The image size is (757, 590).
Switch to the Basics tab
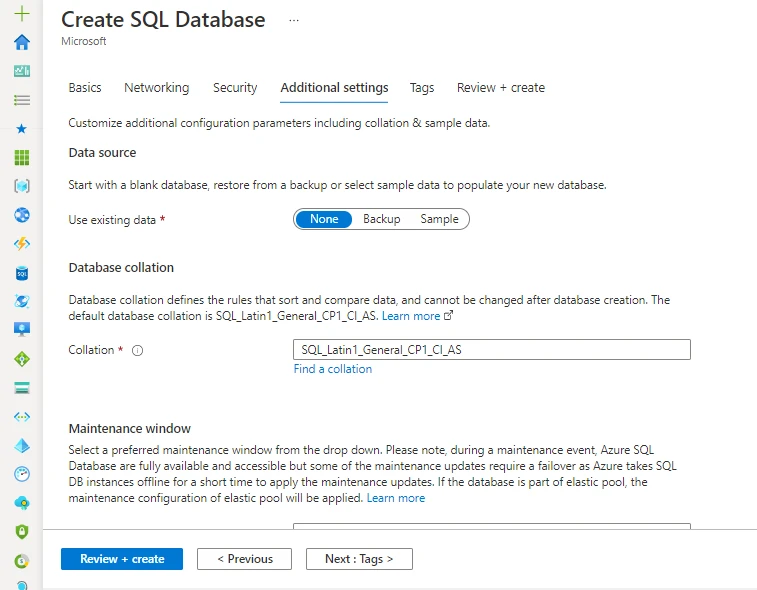pyautogui.click(x=85, y=87)
